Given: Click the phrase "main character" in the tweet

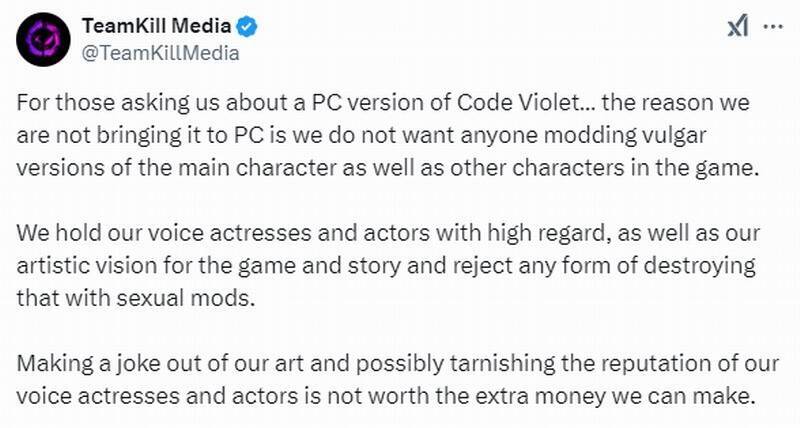Looking at the screenshot, I should 242,165.
